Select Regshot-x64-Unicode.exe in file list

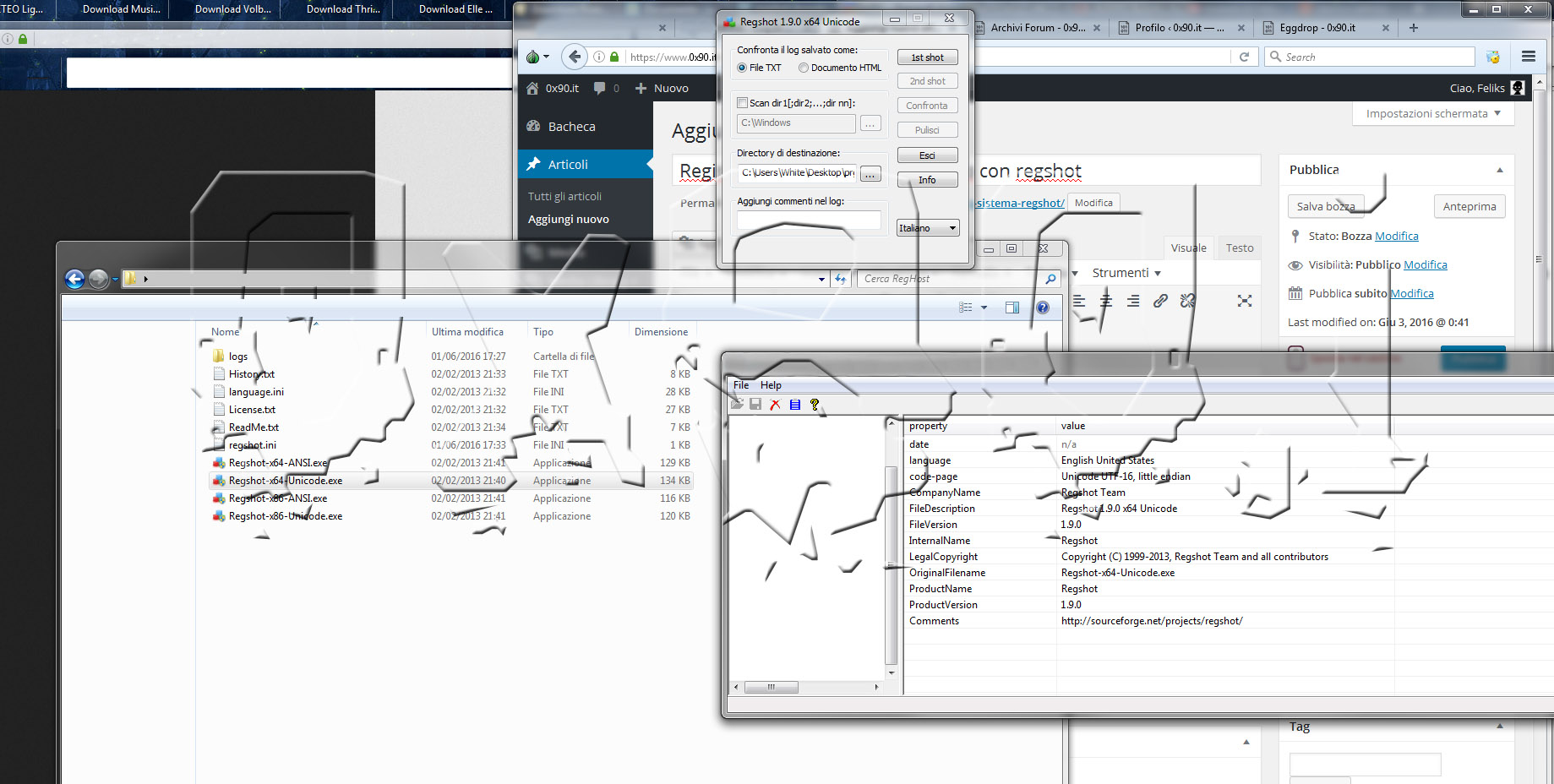point(285,481)
